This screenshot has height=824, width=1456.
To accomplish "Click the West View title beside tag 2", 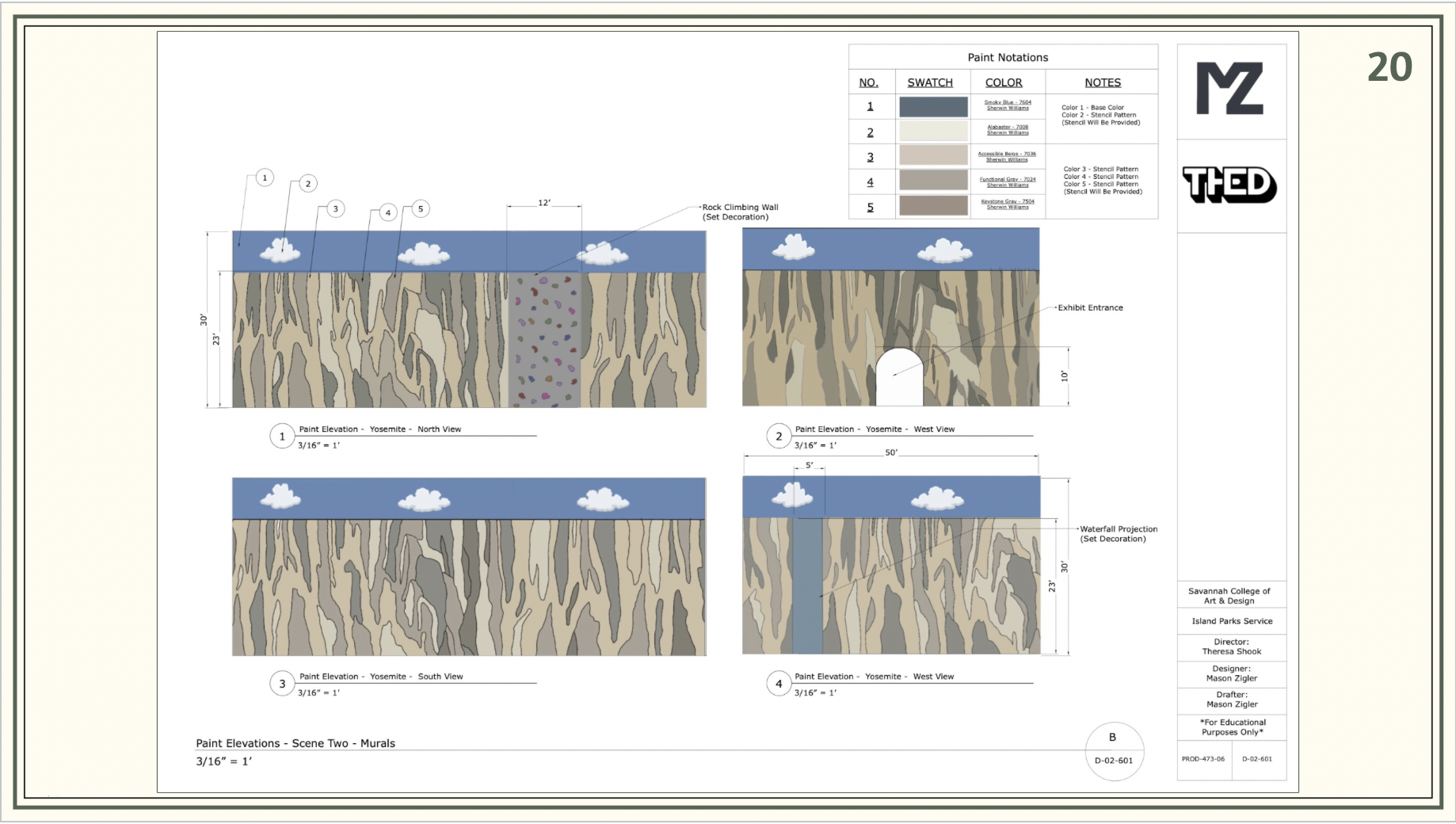I will pos(875,429).
